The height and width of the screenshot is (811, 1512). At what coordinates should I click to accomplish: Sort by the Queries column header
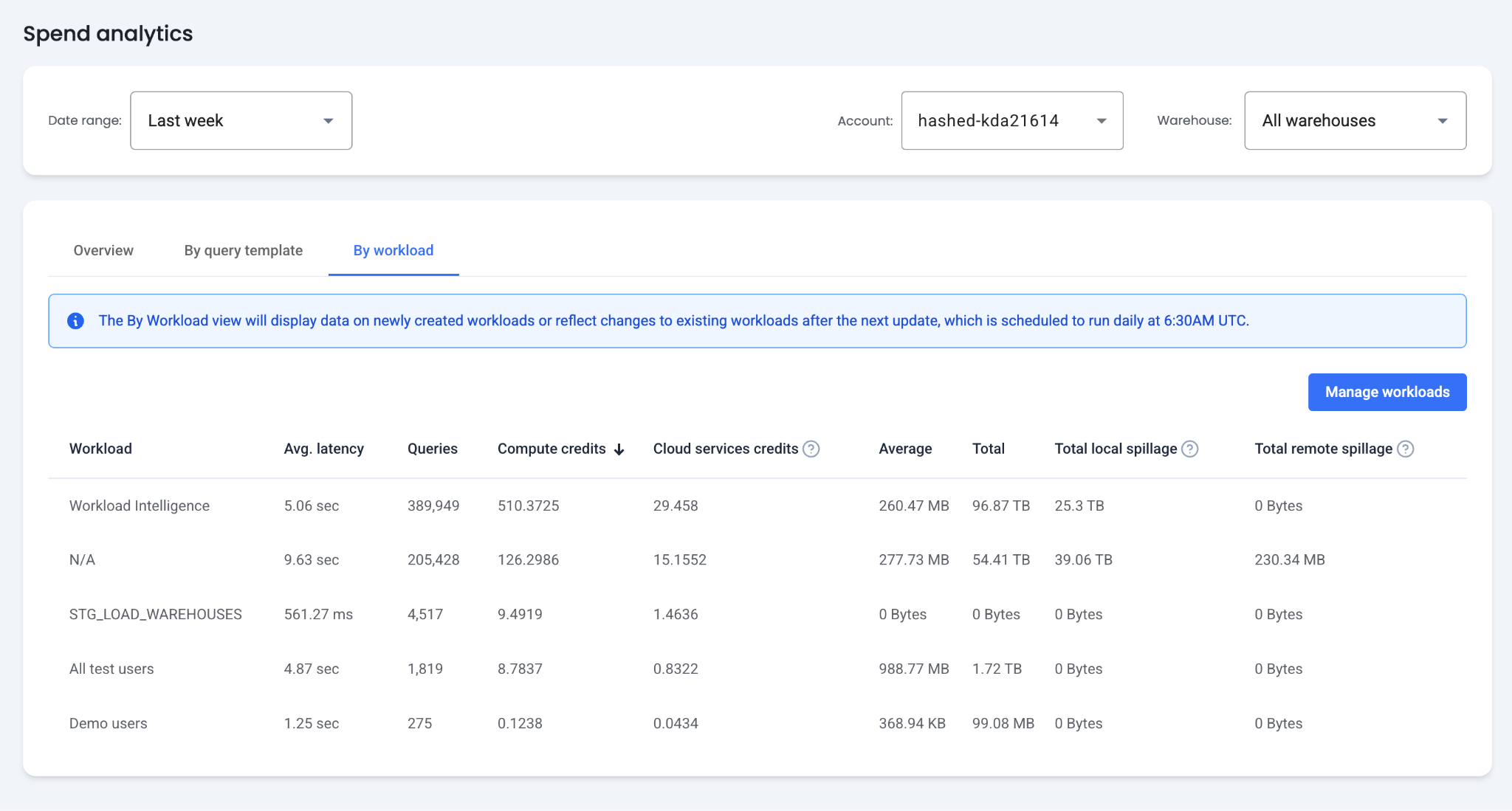pos(432,449)
